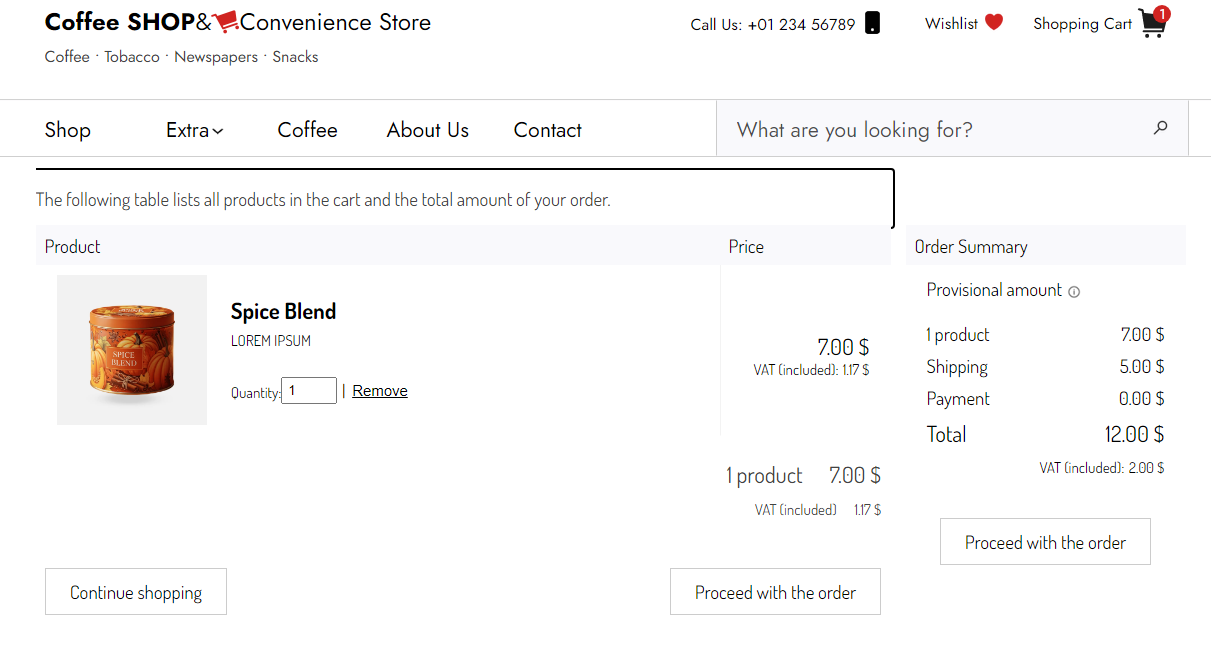Click the Provisional amount info icon
Image resolution: width=1211 pixels, height=653 pixels.
coord(1074,292)
